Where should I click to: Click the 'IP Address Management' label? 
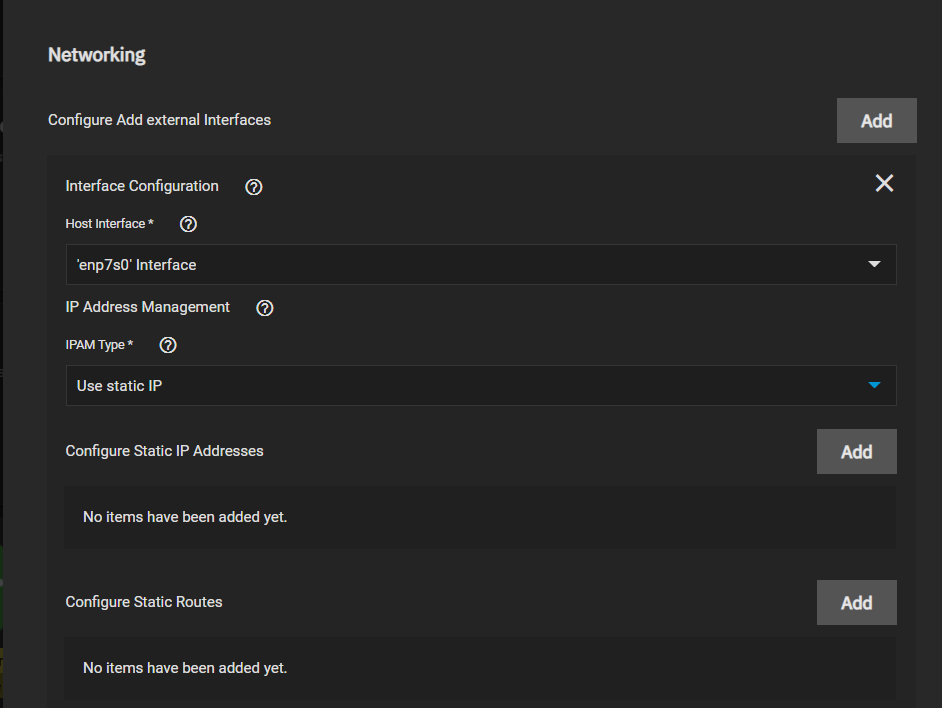coord(148,307)
